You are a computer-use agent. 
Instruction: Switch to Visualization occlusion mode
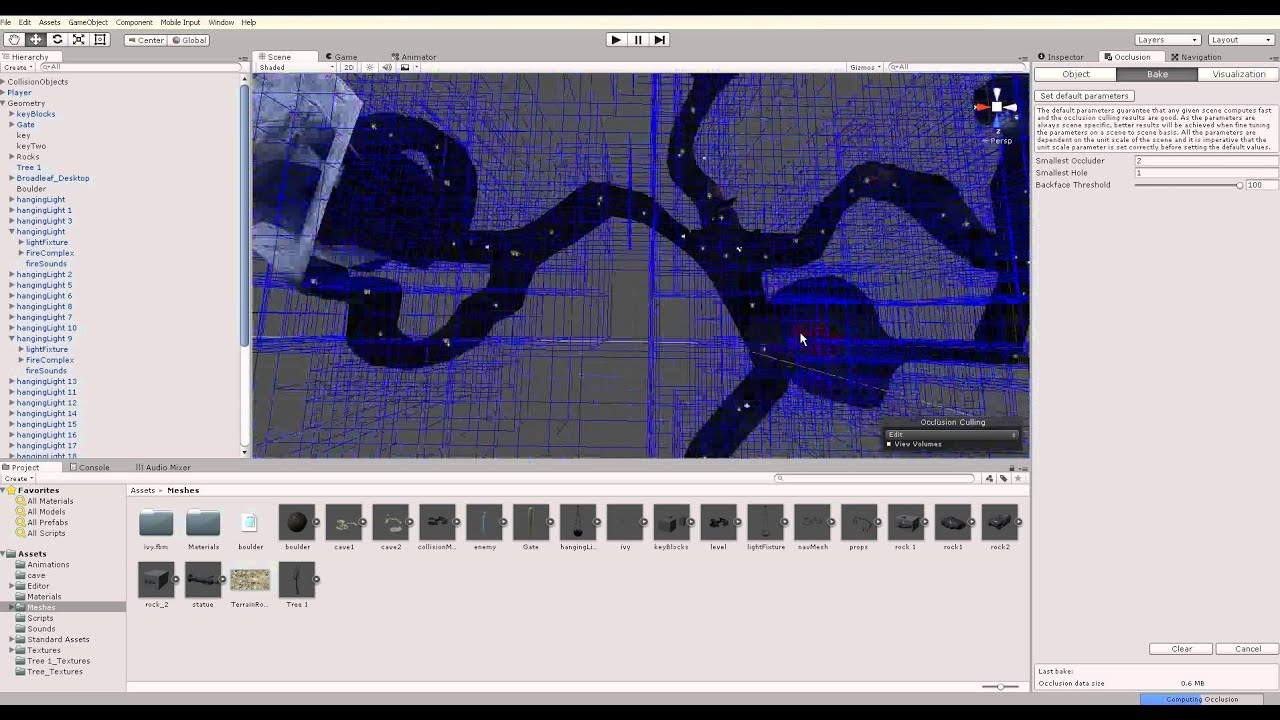[1238, 74]
